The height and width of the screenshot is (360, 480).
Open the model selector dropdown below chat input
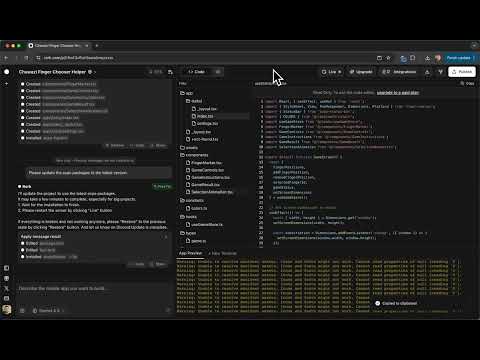[48, 311]
